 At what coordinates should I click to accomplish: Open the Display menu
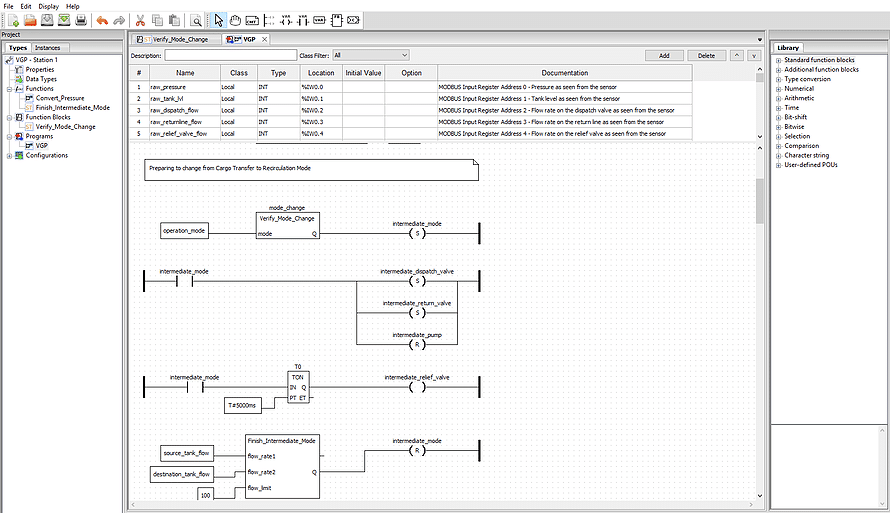click(x=49, y=6)
